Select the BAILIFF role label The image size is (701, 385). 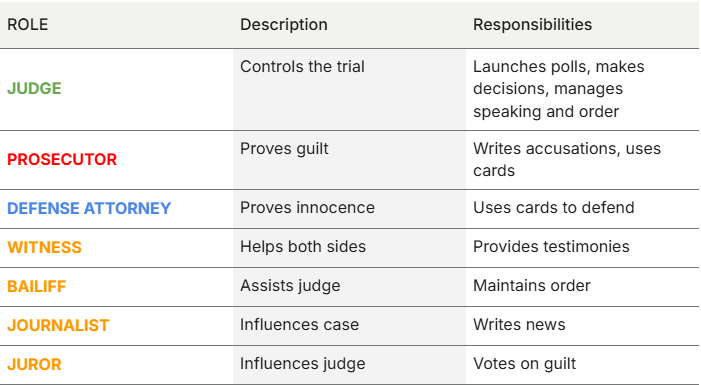point(37,287)
